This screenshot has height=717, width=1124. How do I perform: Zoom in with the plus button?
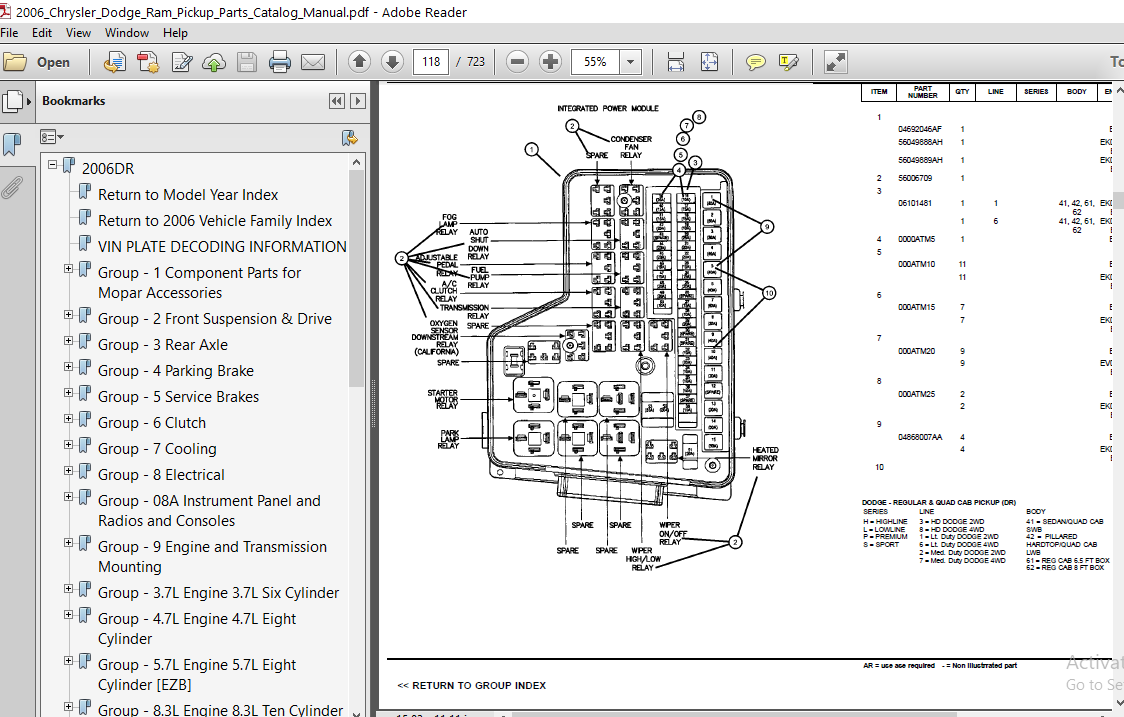(x=550, y=62)
